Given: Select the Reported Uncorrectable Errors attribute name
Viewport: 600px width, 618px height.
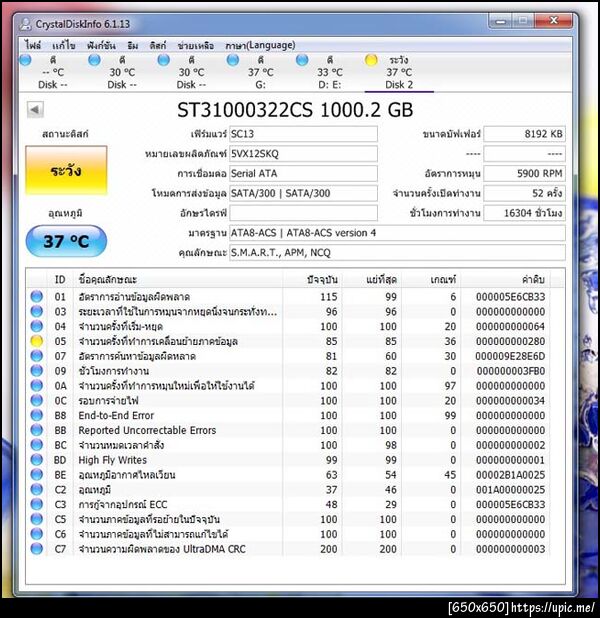Looking at the screenshot, I should (x=147, y=430).
